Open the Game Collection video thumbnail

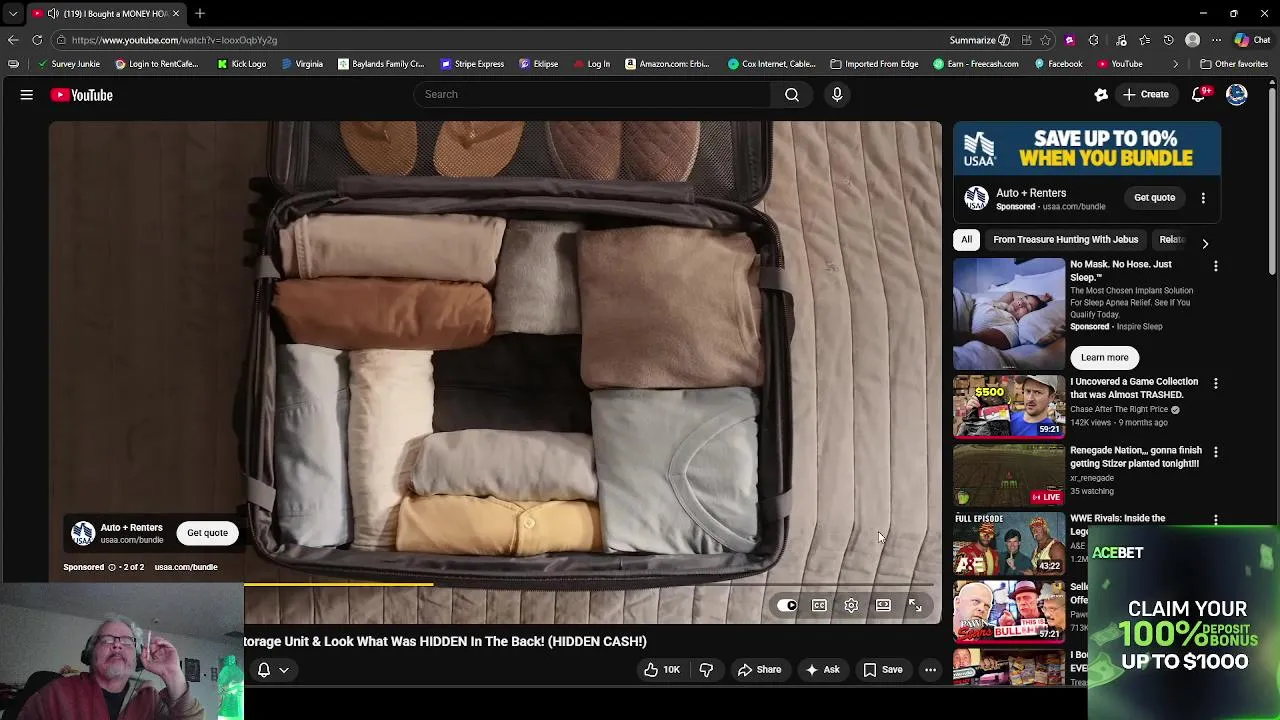click(1009, 407)
